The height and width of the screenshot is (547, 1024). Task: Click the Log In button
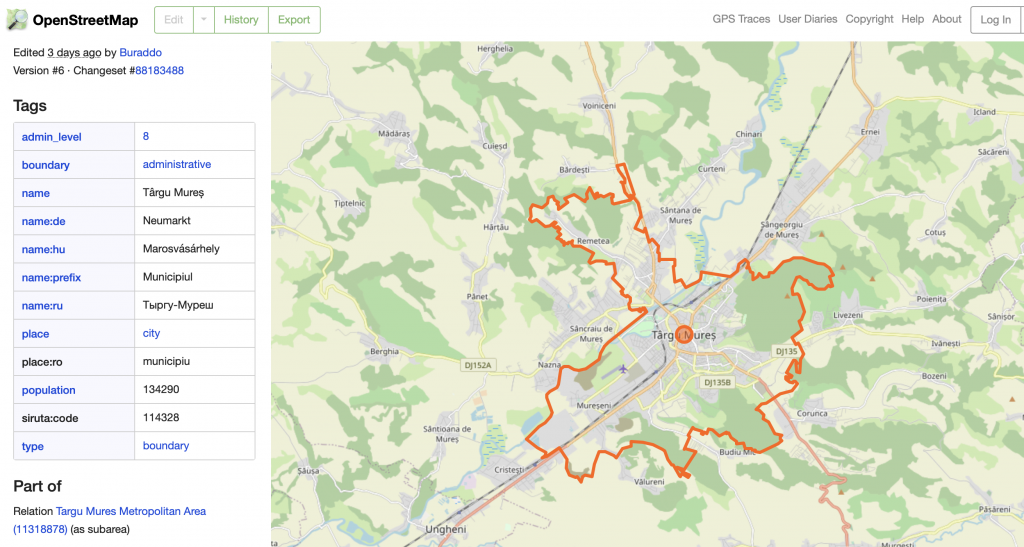995,20
